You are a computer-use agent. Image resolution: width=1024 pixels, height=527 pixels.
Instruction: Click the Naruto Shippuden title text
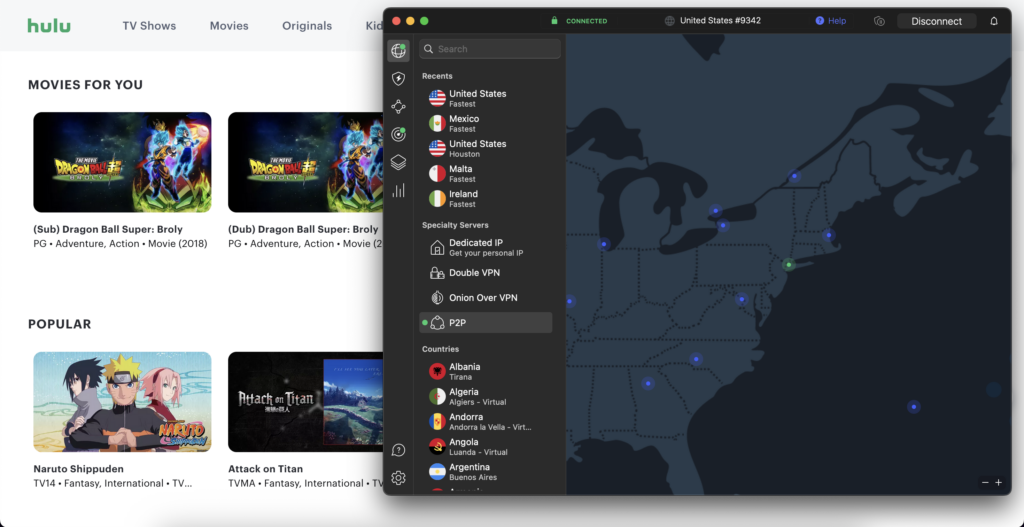(x=78, y=469)
